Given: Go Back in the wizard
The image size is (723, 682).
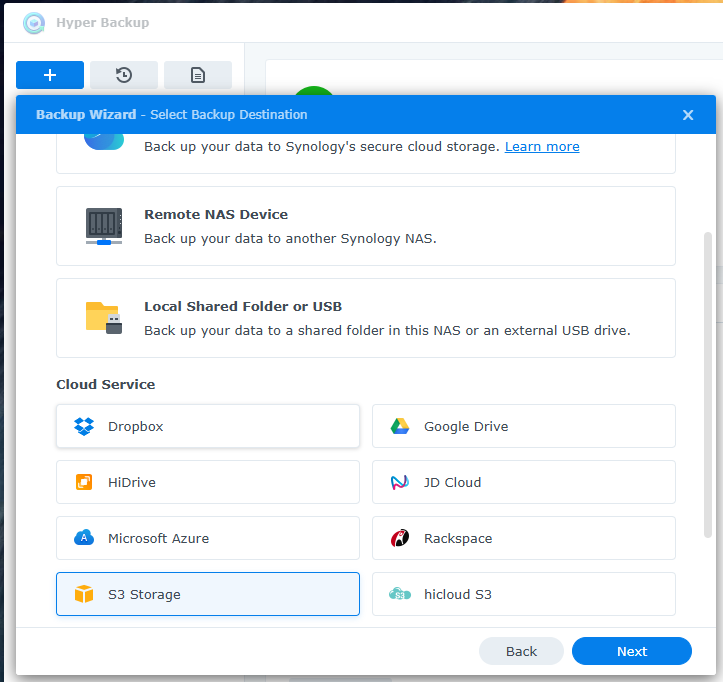Looking at the screenshot, I should pos(521,651).
